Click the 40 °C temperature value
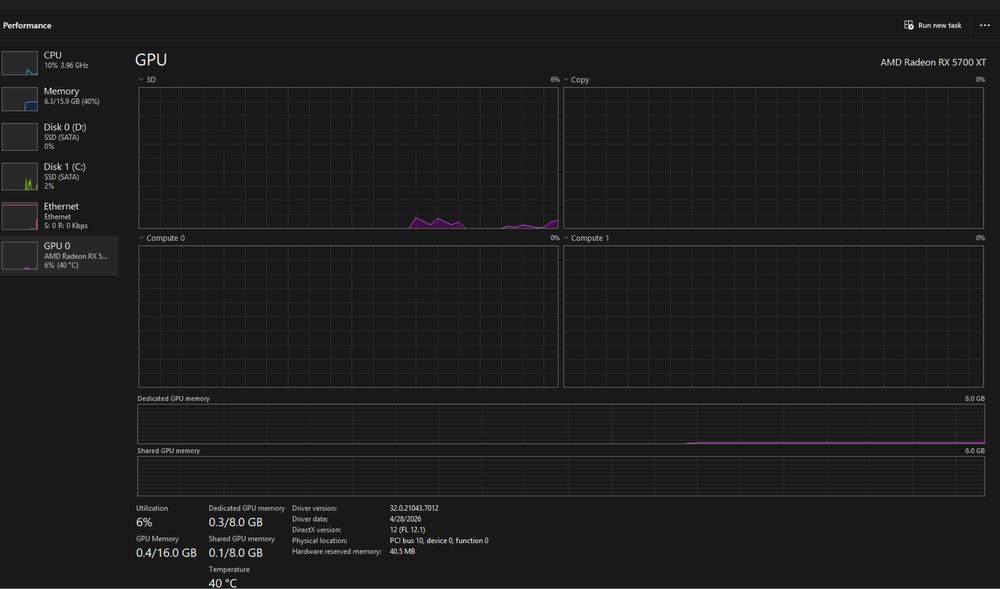 point(223,583)
